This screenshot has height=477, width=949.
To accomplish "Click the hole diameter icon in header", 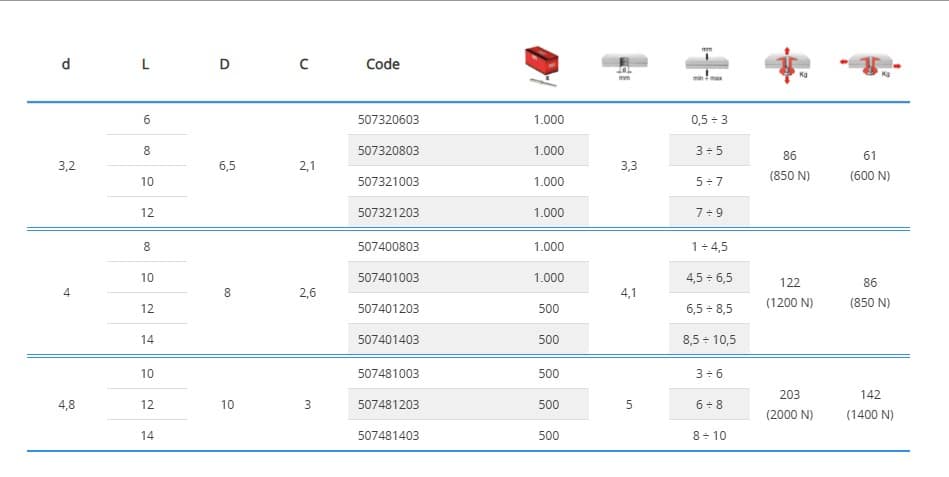I will (626, 66).
